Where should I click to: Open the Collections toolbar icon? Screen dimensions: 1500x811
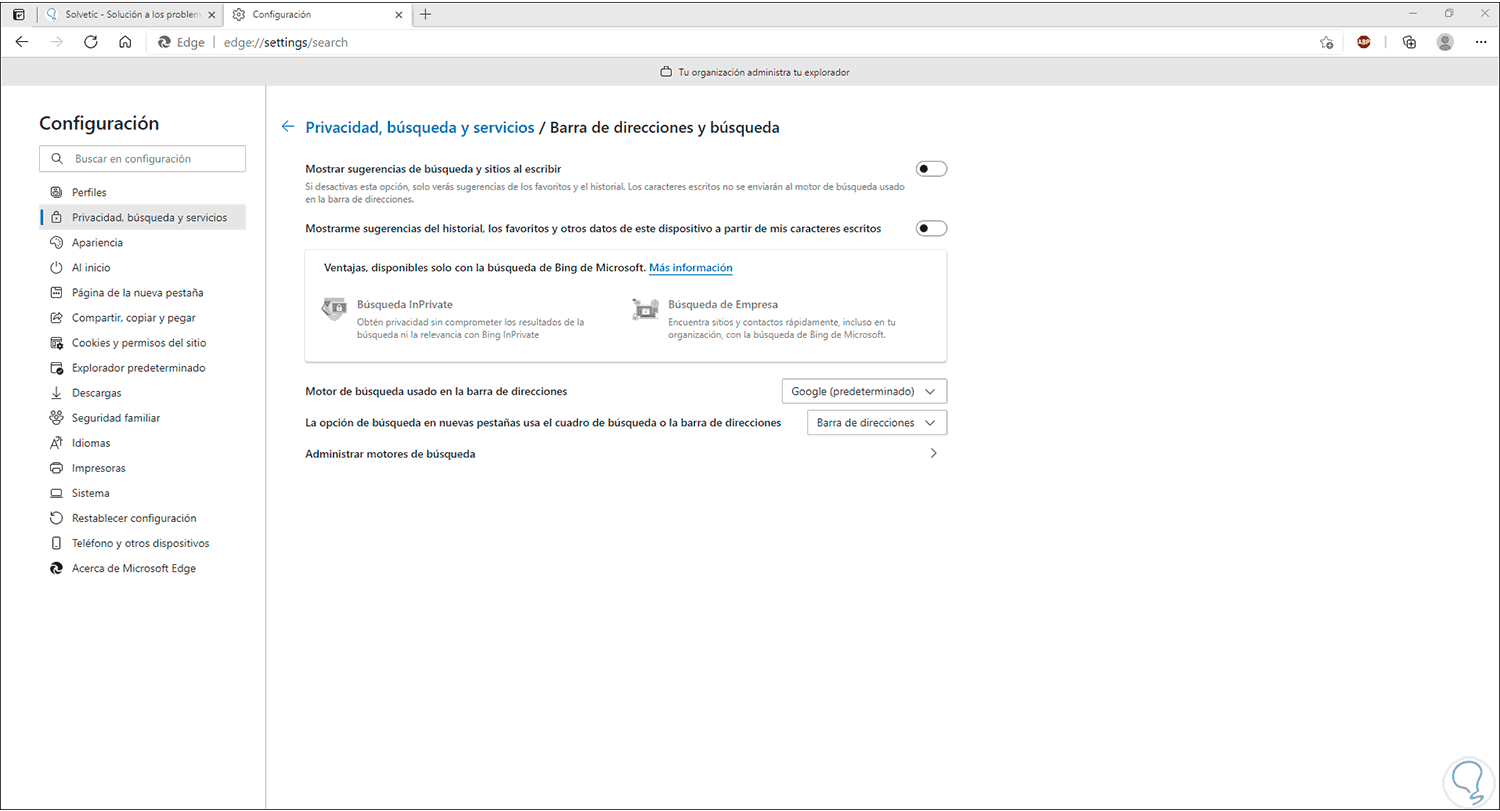(x=1409, y=42)
